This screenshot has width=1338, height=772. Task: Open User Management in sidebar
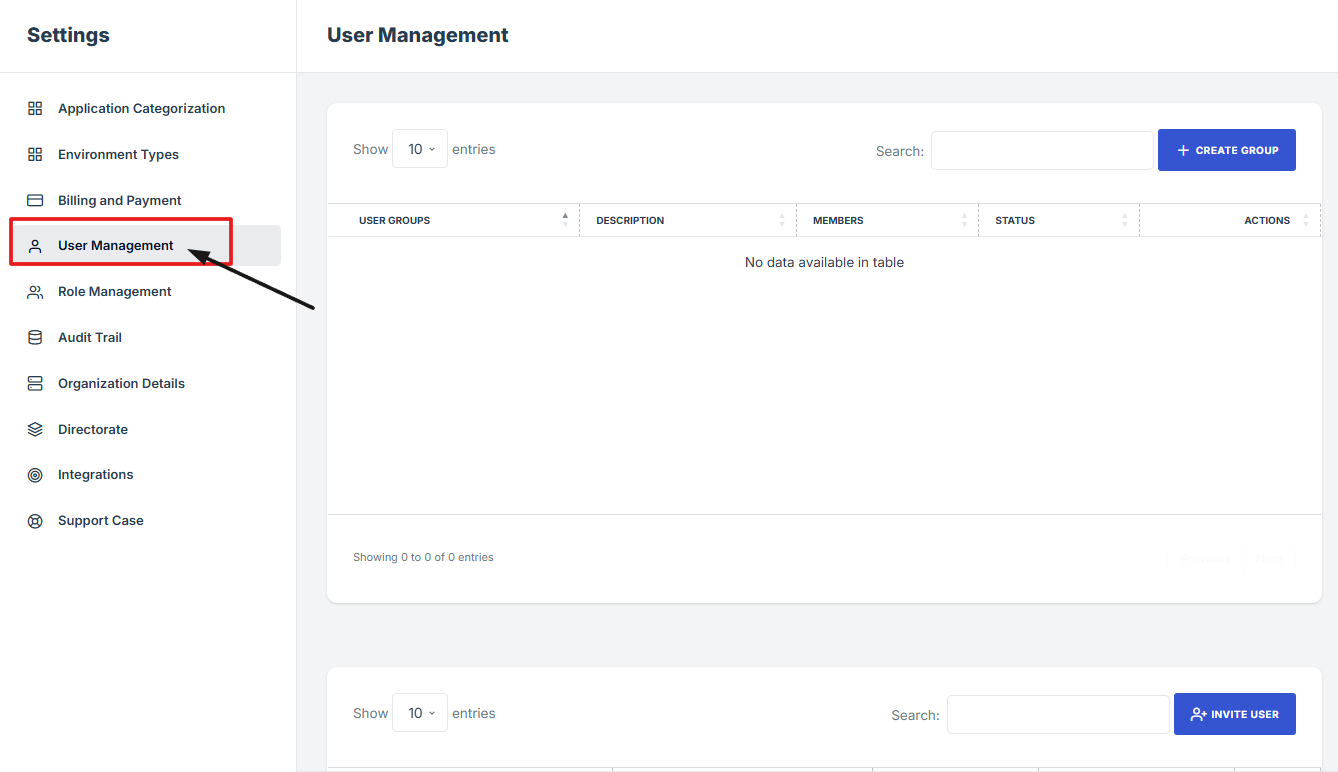[x=116, y=246]
